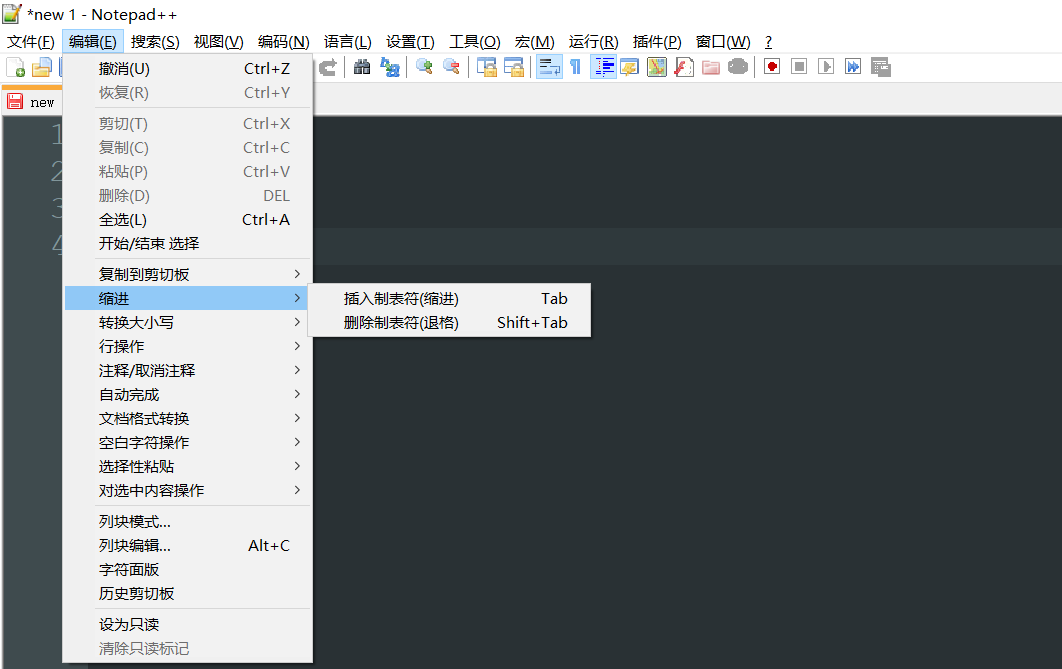The image size is (1062, 669).
Task: Select the new 1 document tab
Action: coord(32,102)
